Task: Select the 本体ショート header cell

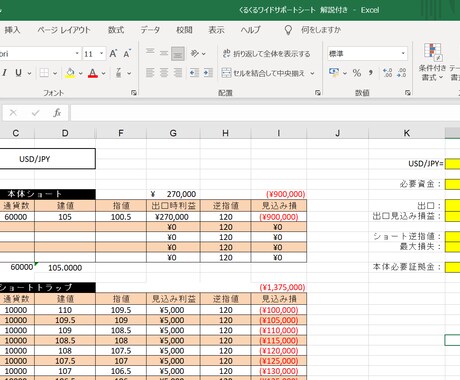Action: 47,194
